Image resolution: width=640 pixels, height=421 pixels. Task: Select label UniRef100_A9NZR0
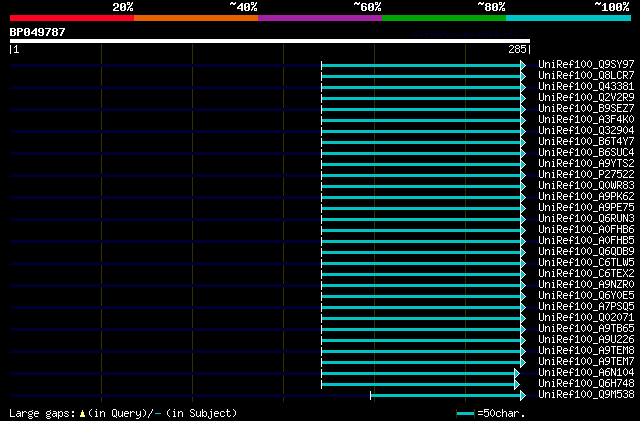(x=586, y=285)
